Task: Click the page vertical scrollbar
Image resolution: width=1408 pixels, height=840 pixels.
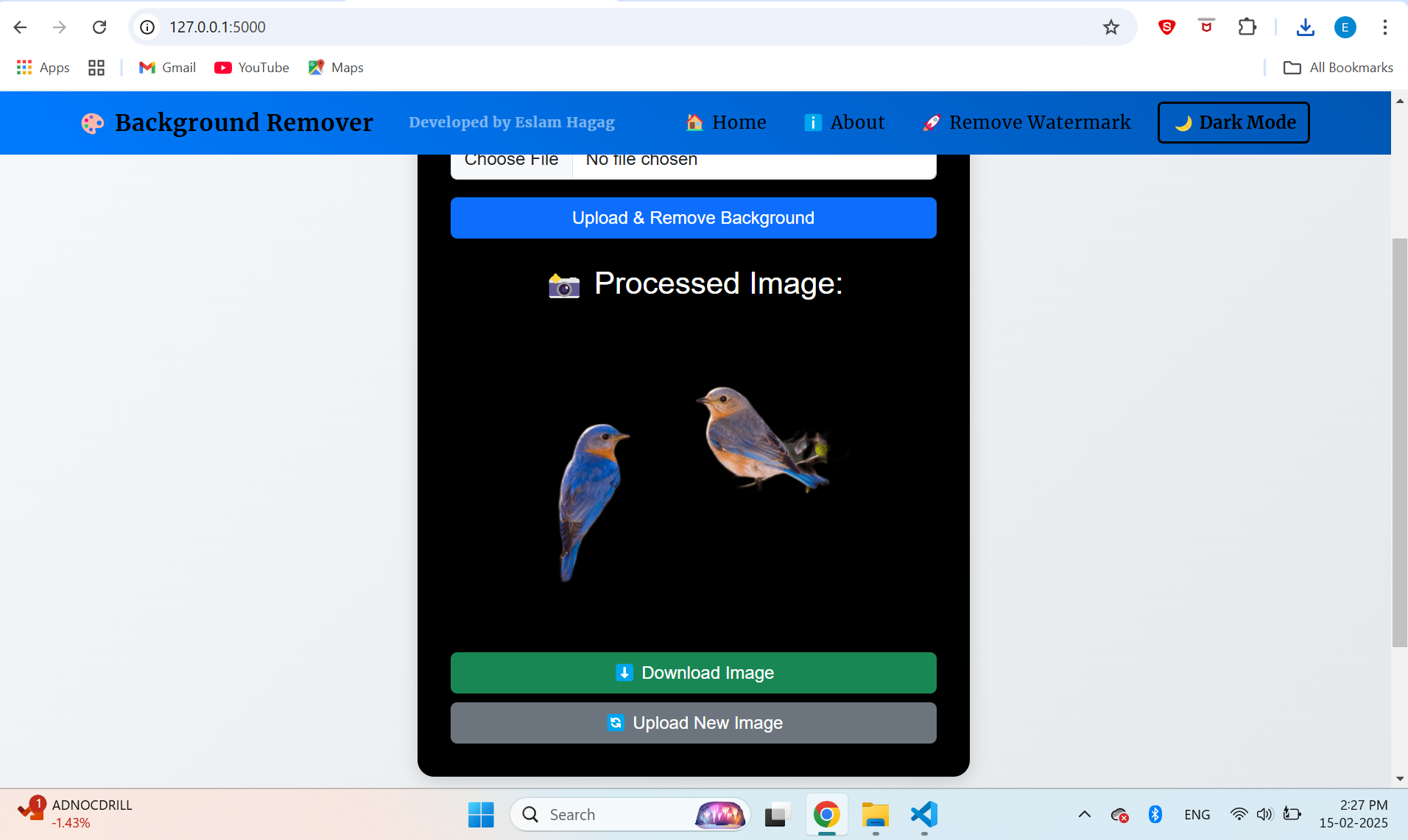Action: pos(1399,442)
